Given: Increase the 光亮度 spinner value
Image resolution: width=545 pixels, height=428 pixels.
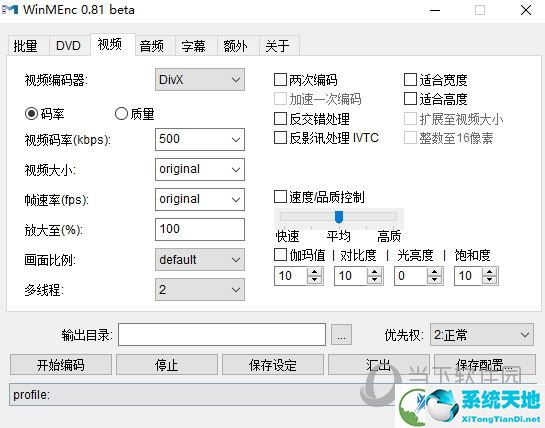Looking at the screenshot, I should click(434, 272).
